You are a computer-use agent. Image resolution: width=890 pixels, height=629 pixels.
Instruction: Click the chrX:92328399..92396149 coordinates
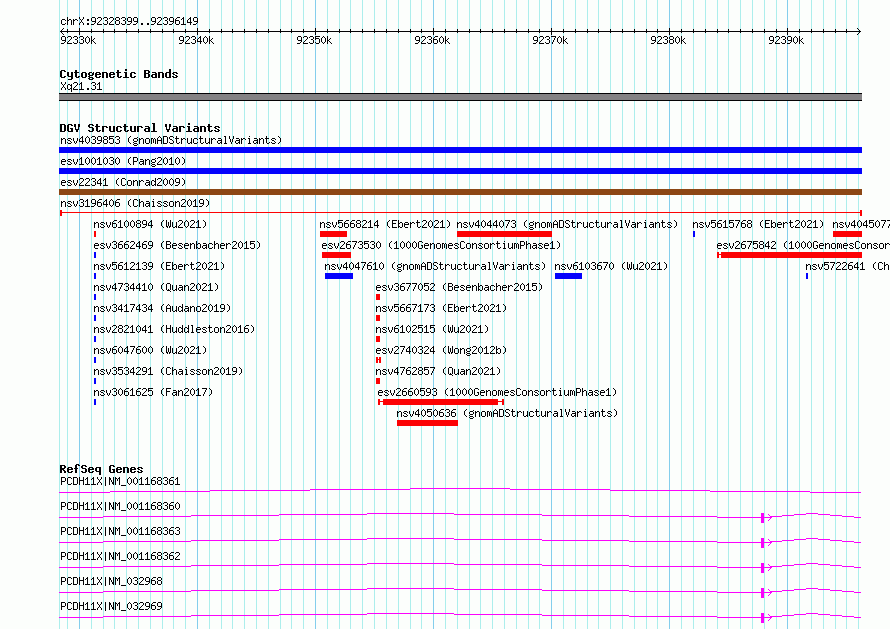(x=129, y=22)
